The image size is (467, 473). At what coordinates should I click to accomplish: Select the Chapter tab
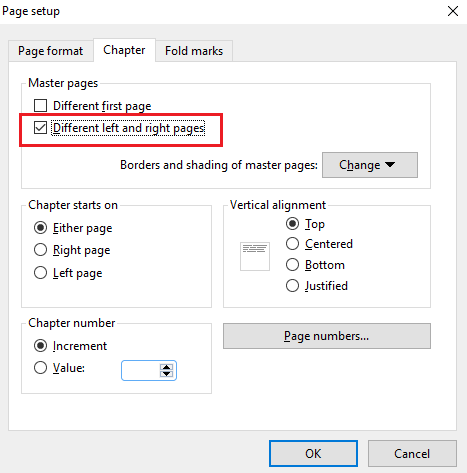coord(124,50)
